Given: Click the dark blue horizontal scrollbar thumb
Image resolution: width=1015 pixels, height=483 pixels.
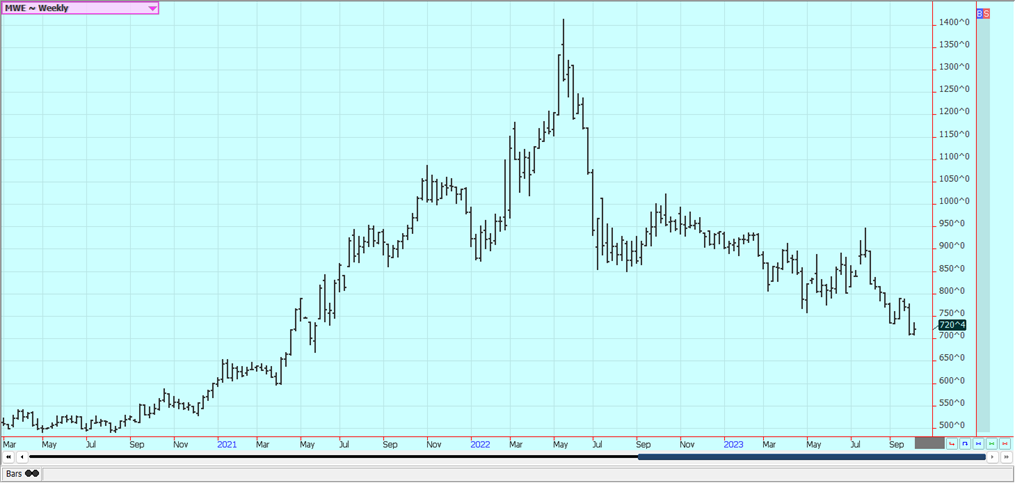Looking at the screenshot, I should (x=812, y=457).
